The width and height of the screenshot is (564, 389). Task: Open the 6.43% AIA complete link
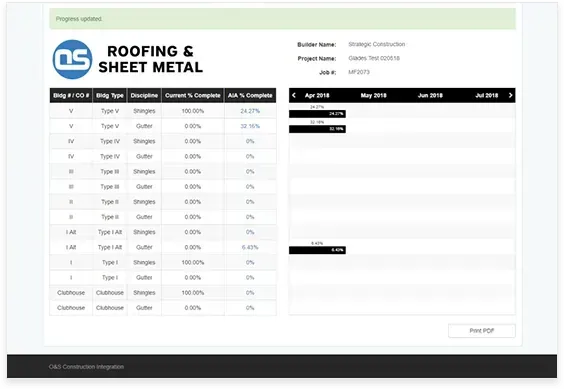(x=250, y=247)
